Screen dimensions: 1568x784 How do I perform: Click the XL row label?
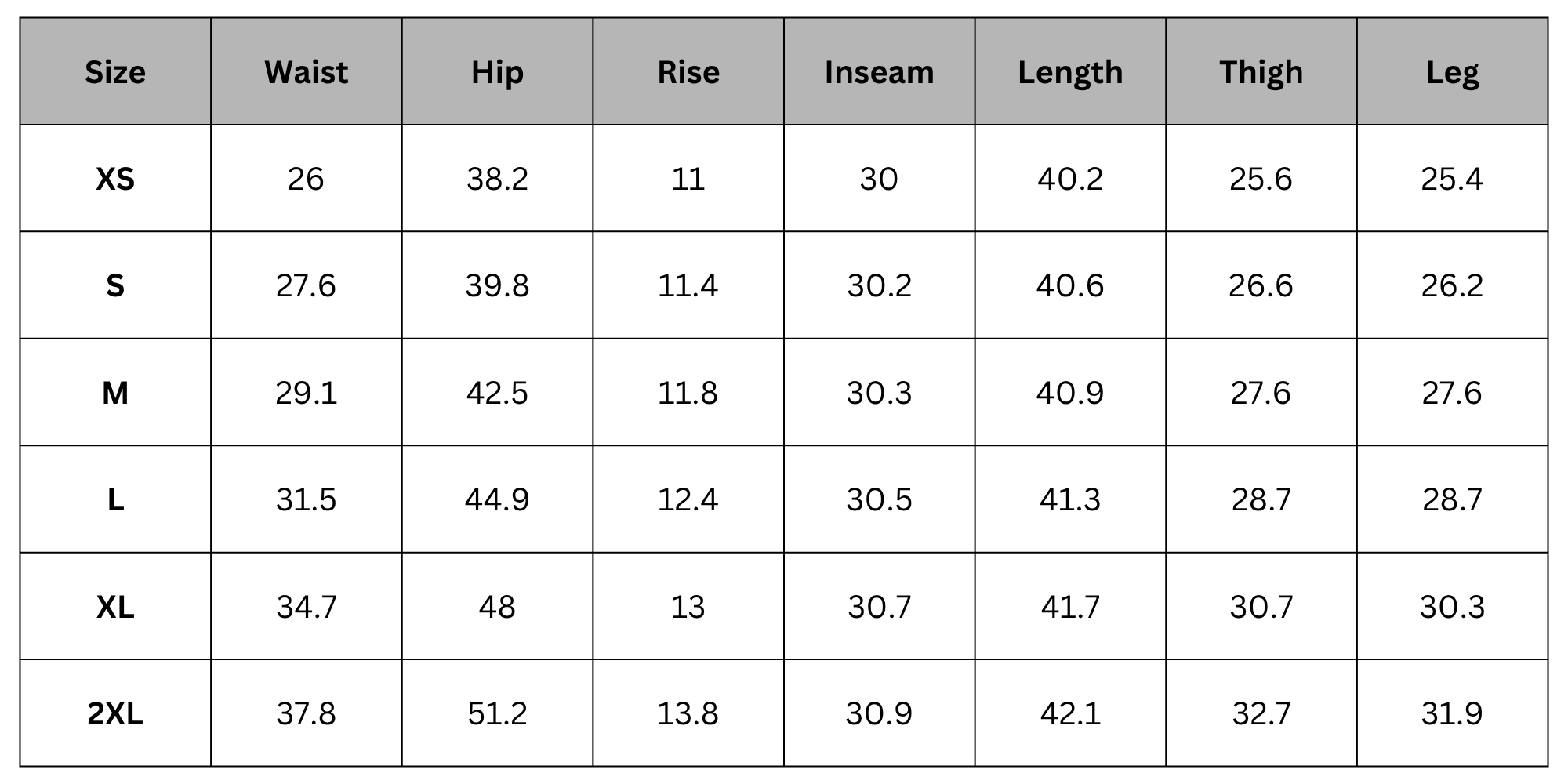coord(115,608)
